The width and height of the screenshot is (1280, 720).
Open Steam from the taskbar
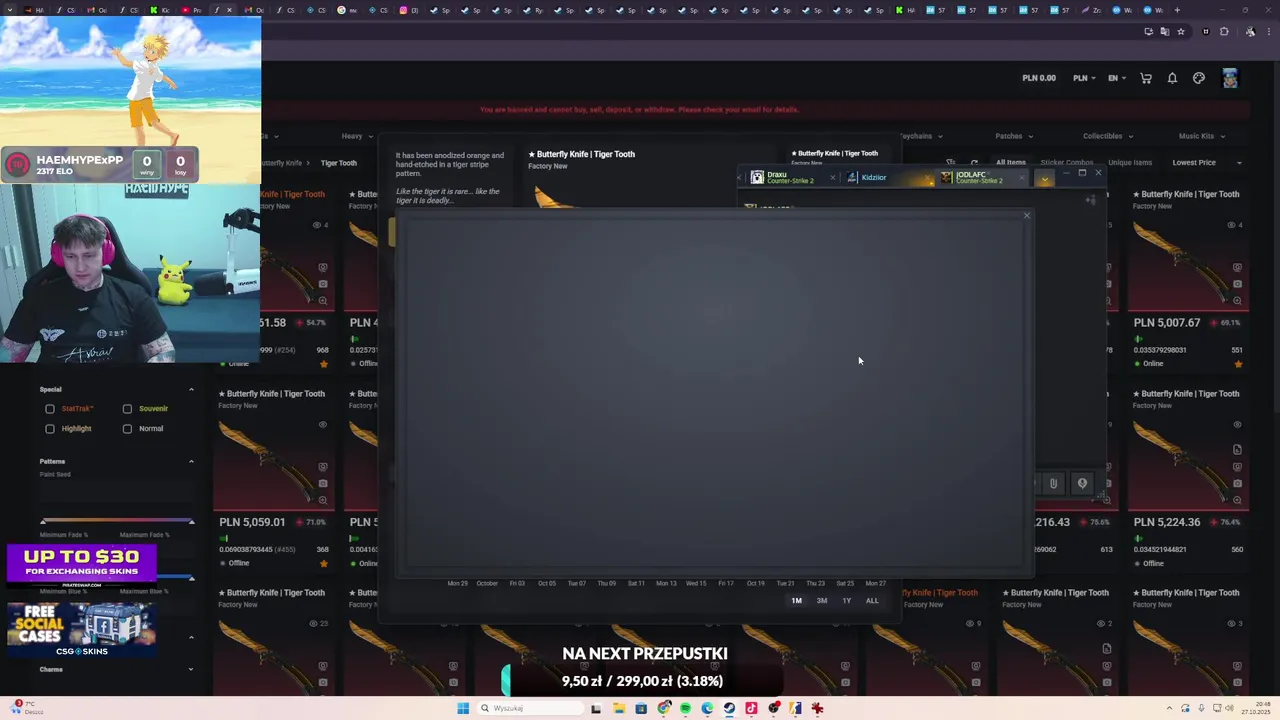tap(729, 708)
